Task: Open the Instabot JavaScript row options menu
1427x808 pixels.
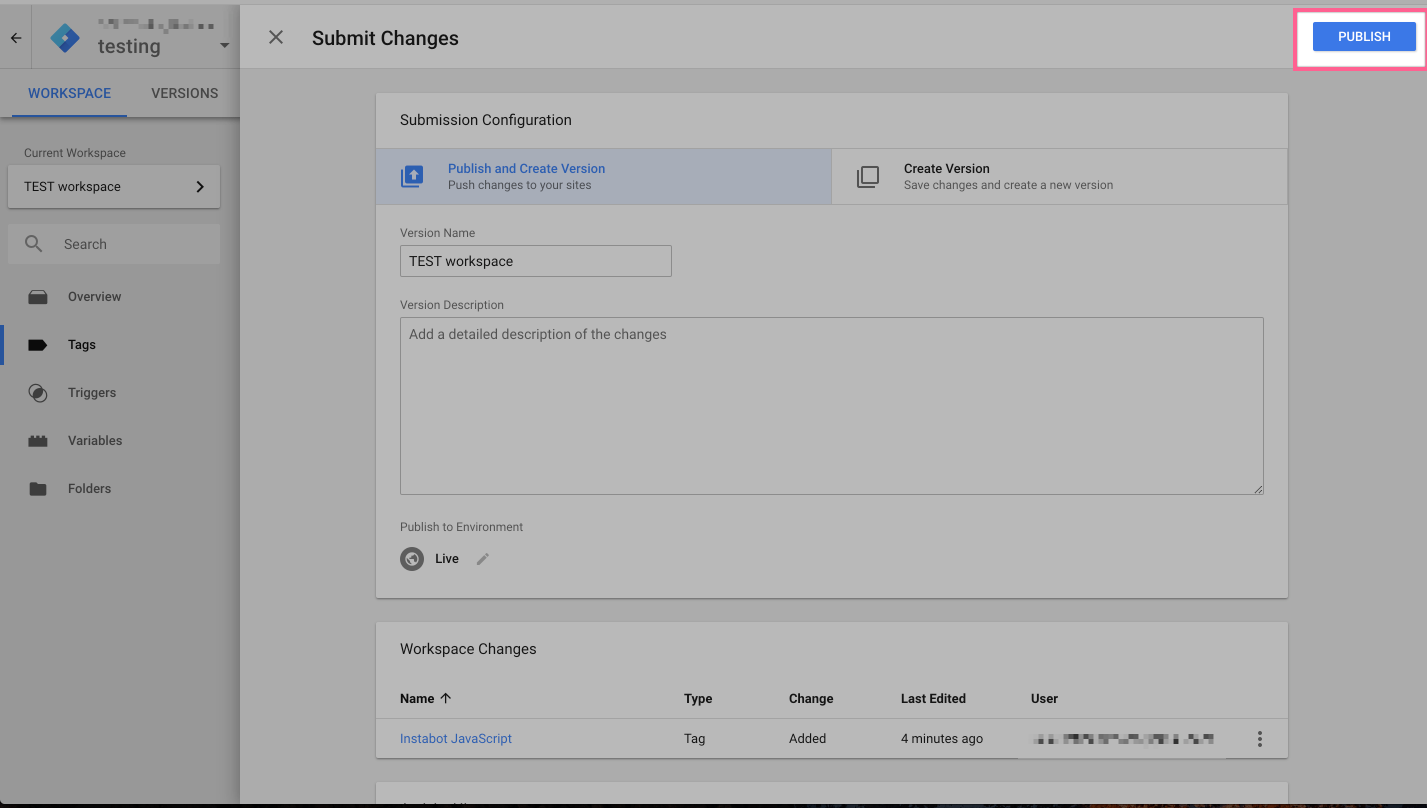Action: (x=1260, y=739)
